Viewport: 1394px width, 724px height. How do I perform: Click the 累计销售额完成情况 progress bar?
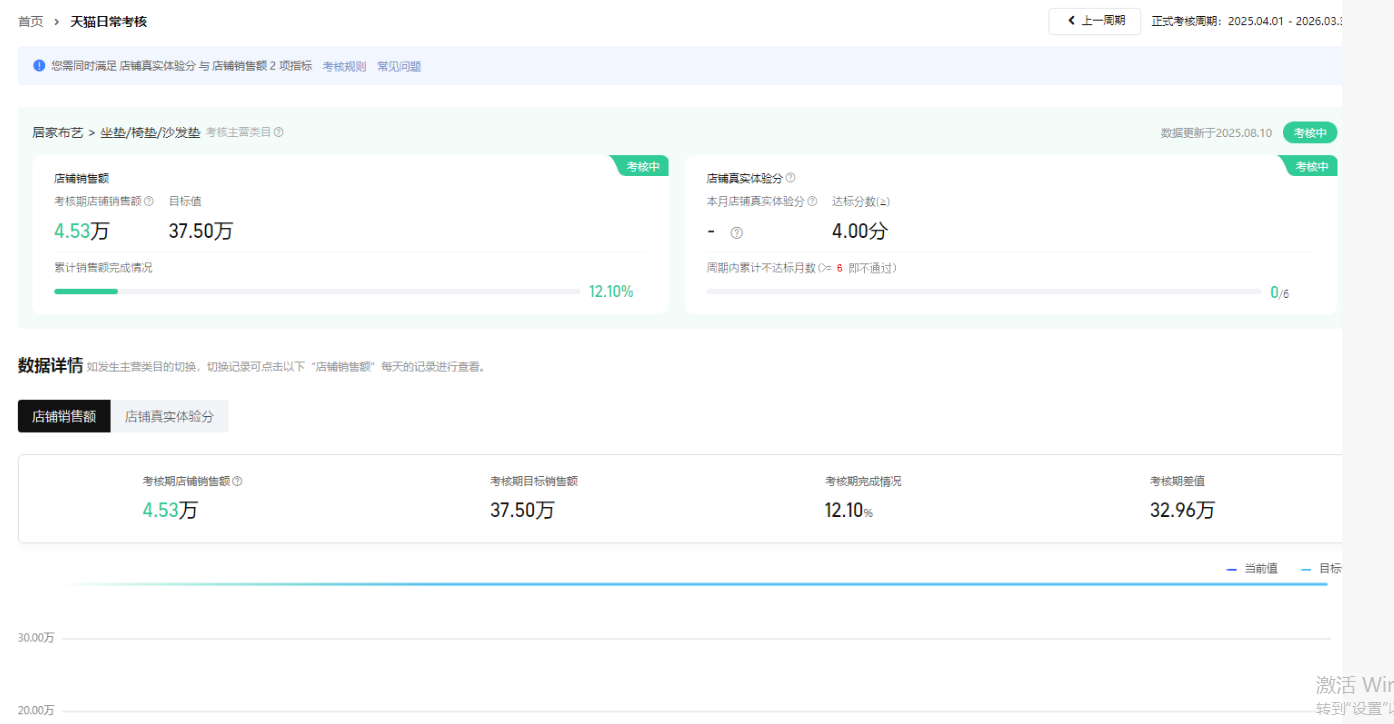[x=316, y=292]
